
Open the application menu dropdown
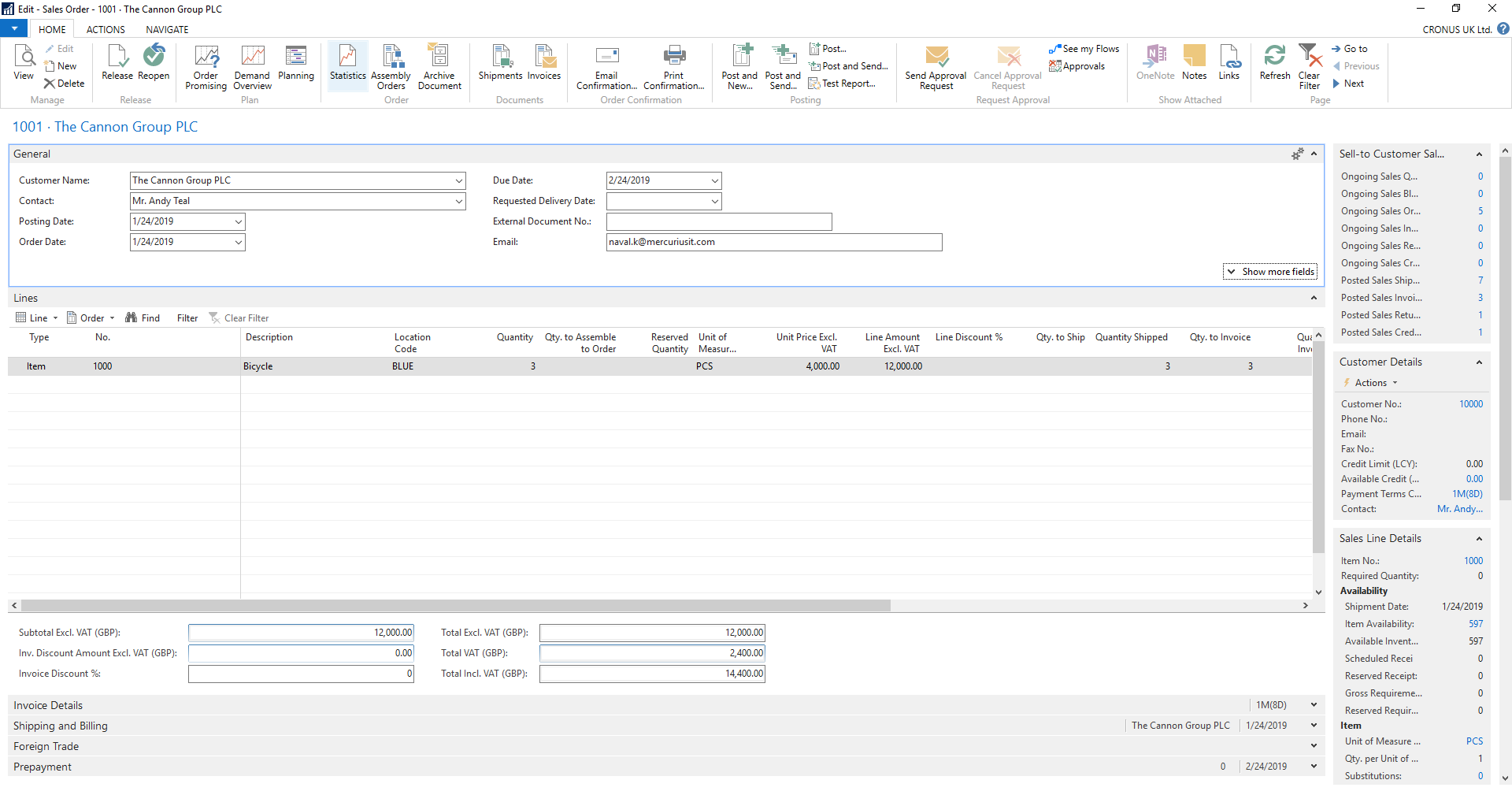coord(14,28)
